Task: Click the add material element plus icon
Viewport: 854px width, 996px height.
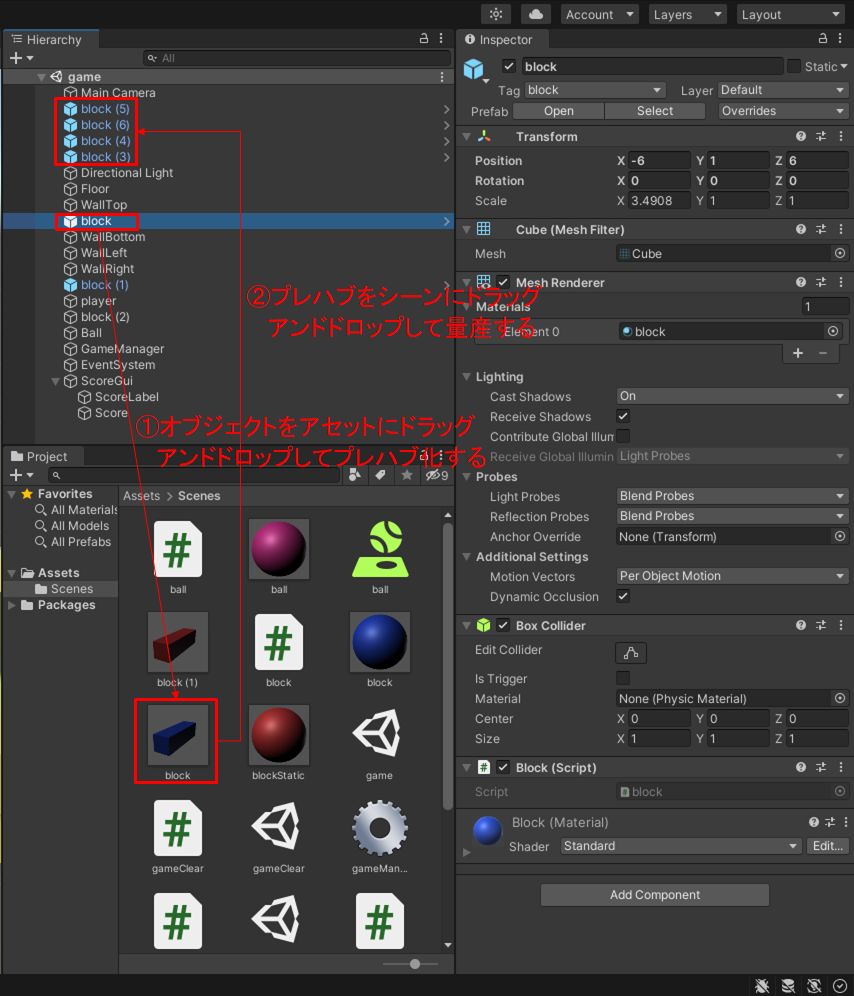Action: coord(797,353)
